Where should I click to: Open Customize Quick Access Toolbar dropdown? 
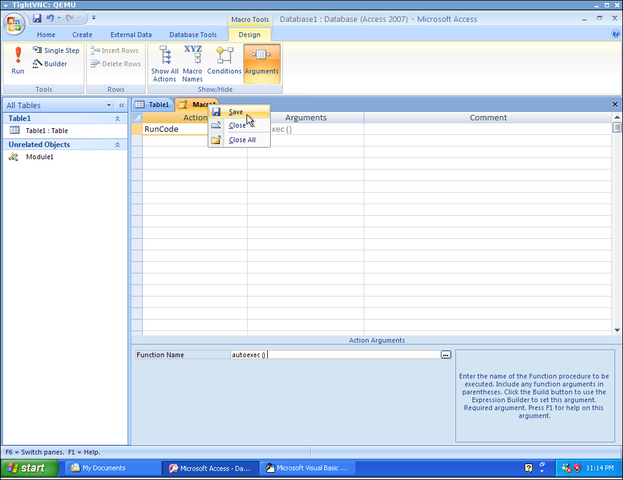click(x=94, y=18)
